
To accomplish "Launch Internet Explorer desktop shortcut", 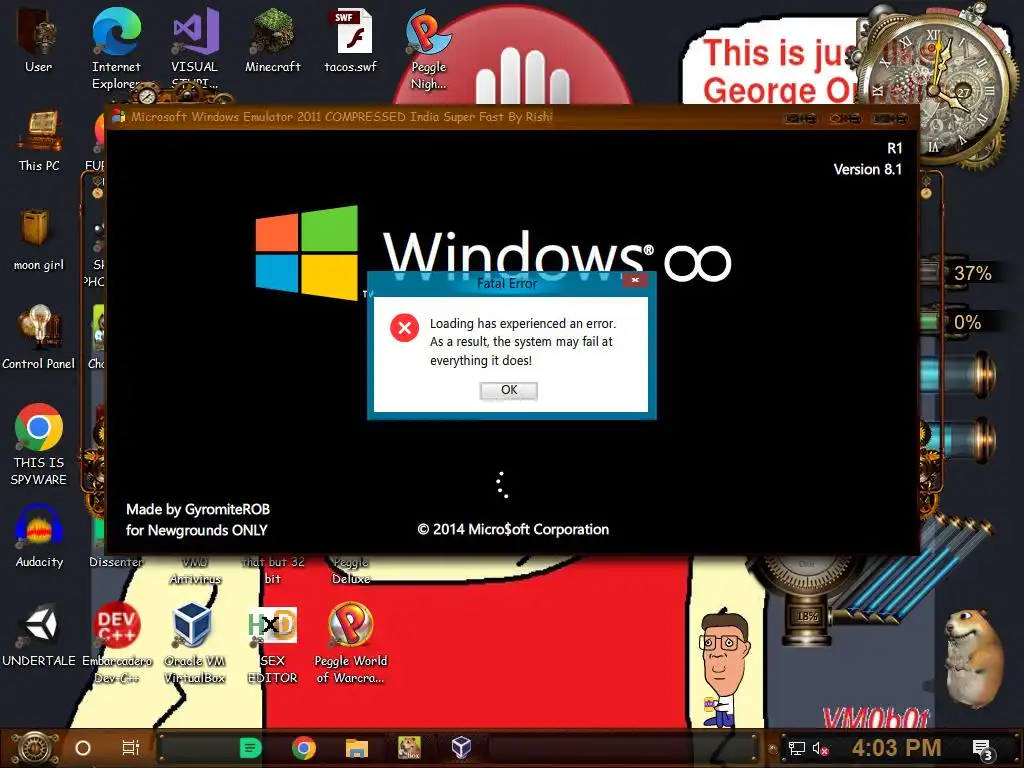I will 116,47.
